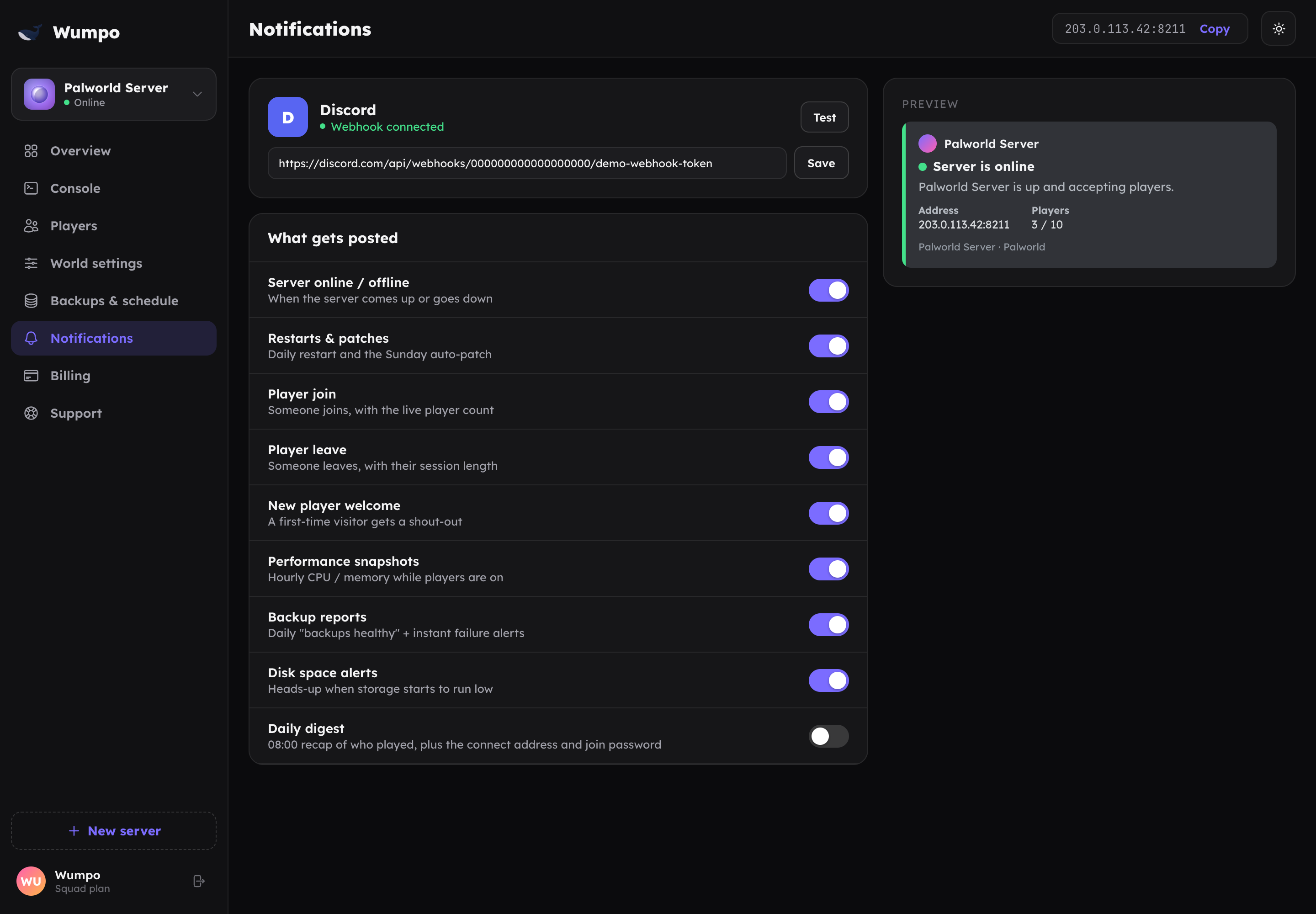Image resolution: width=1316 pixels, height=914 pixels.
Task: Focus the Discord webhook URL field
Action: [527, 163]
